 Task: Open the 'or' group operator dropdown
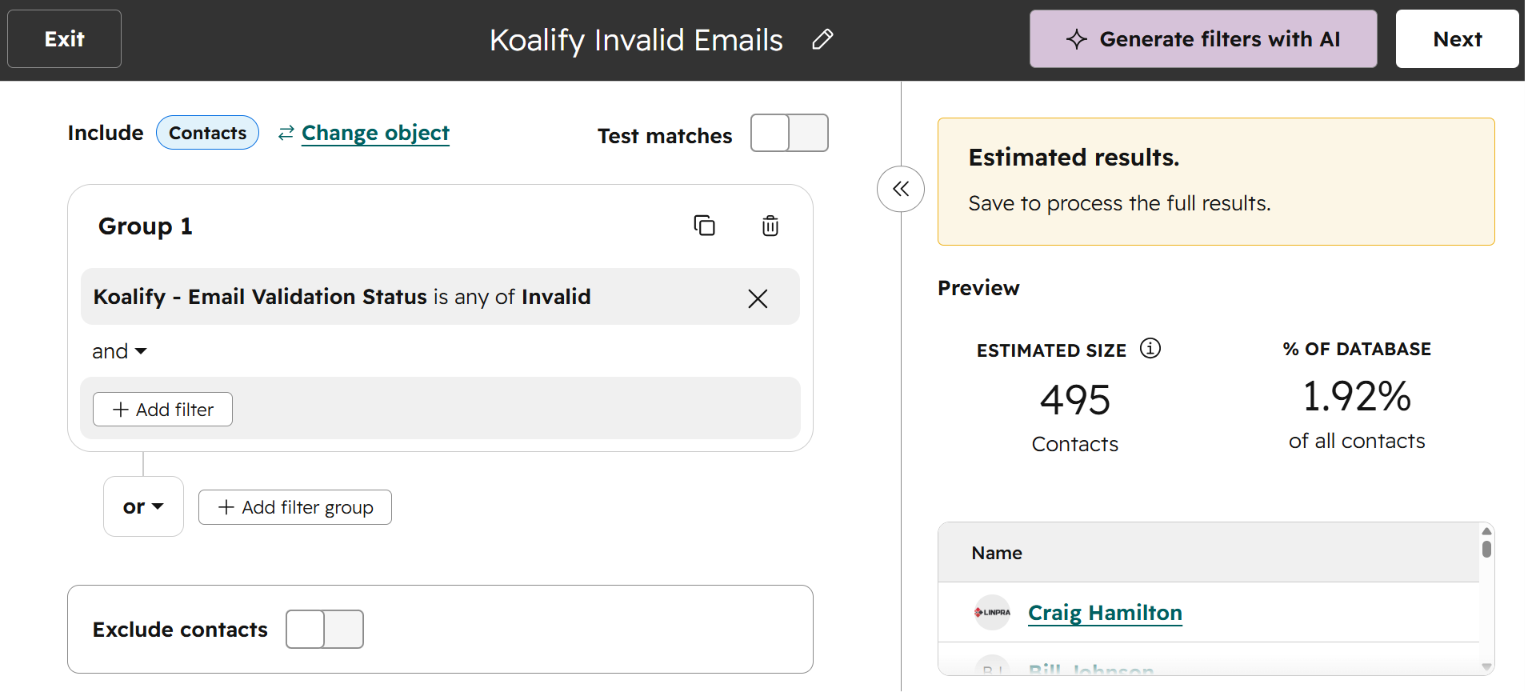tap(144, 507)
